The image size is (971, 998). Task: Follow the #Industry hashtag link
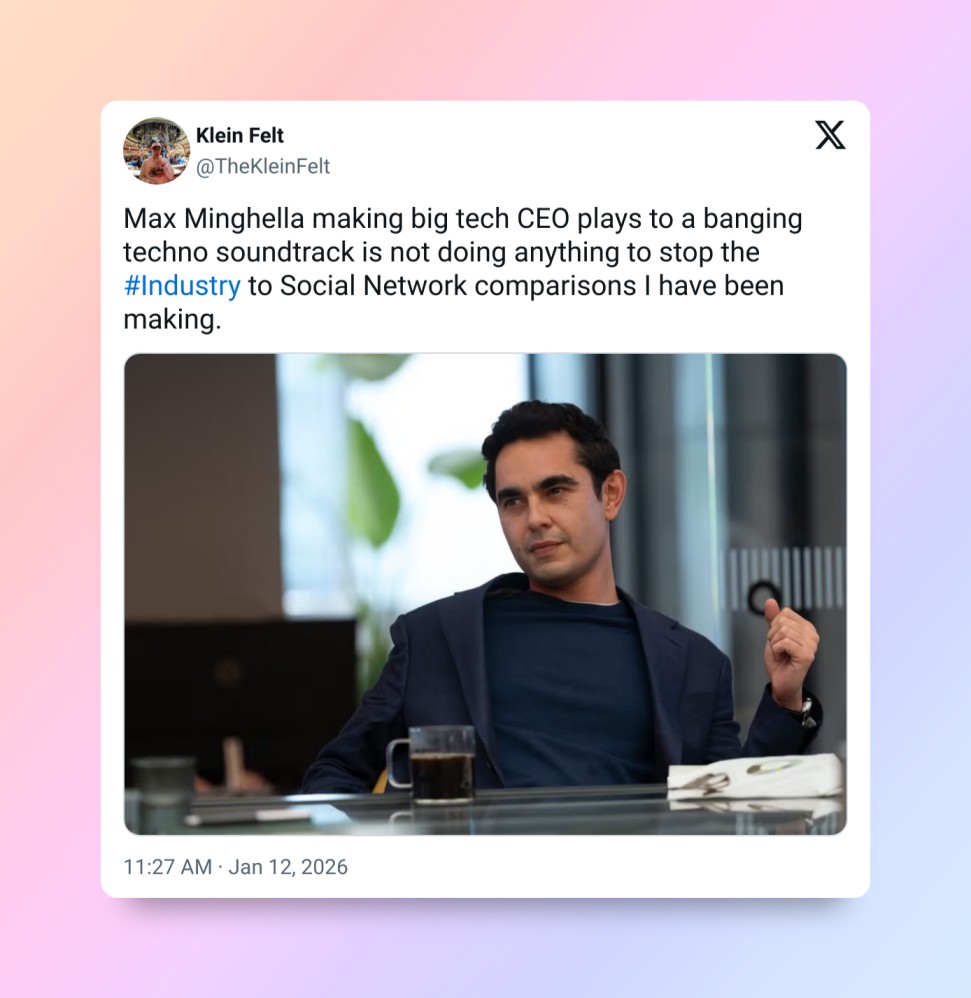[182, 286]
